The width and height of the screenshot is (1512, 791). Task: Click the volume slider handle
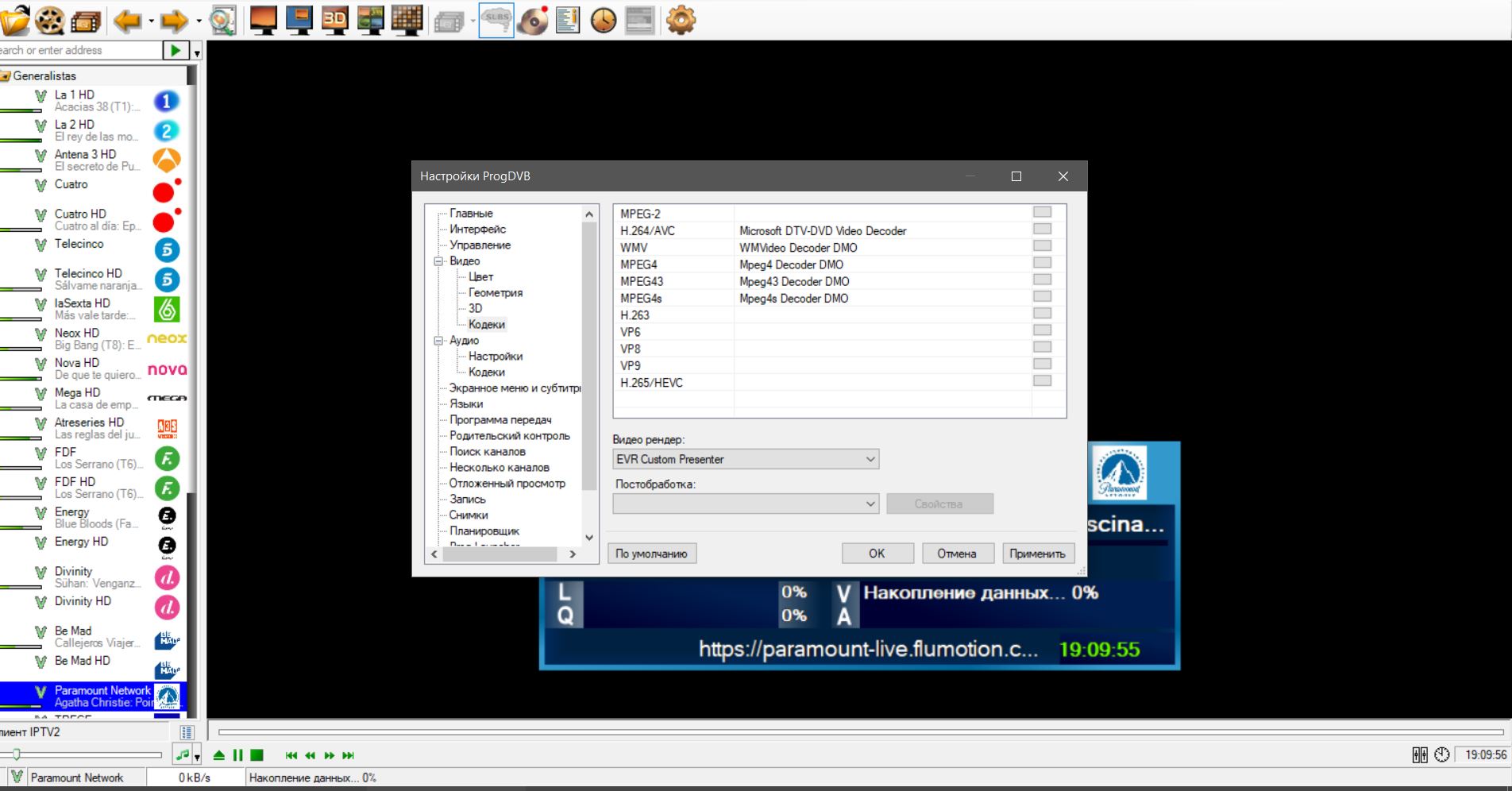pos(16,754)
